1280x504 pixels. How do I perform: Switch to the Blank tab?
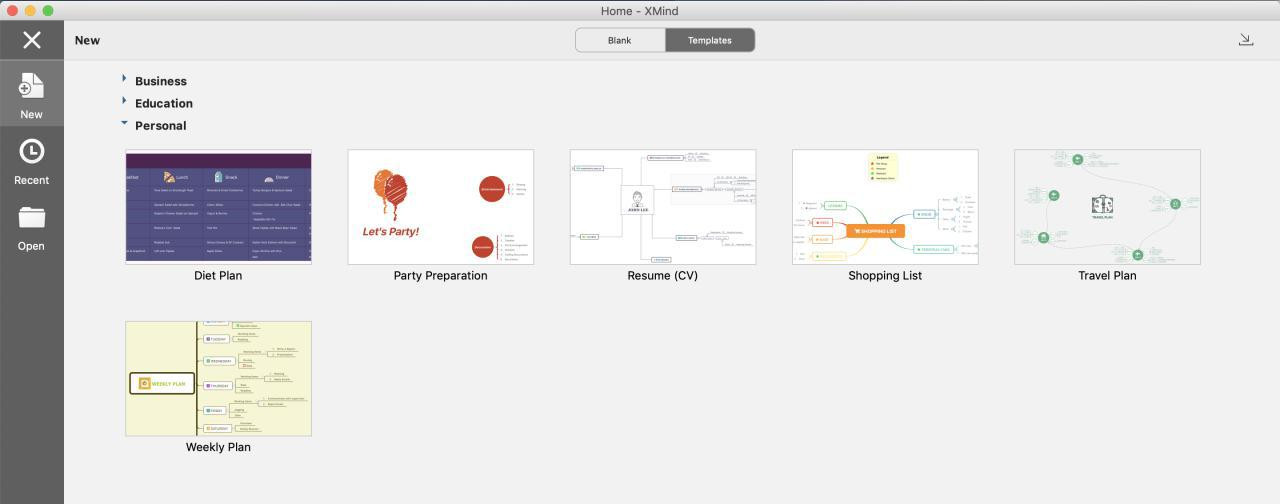coord(619,40)
